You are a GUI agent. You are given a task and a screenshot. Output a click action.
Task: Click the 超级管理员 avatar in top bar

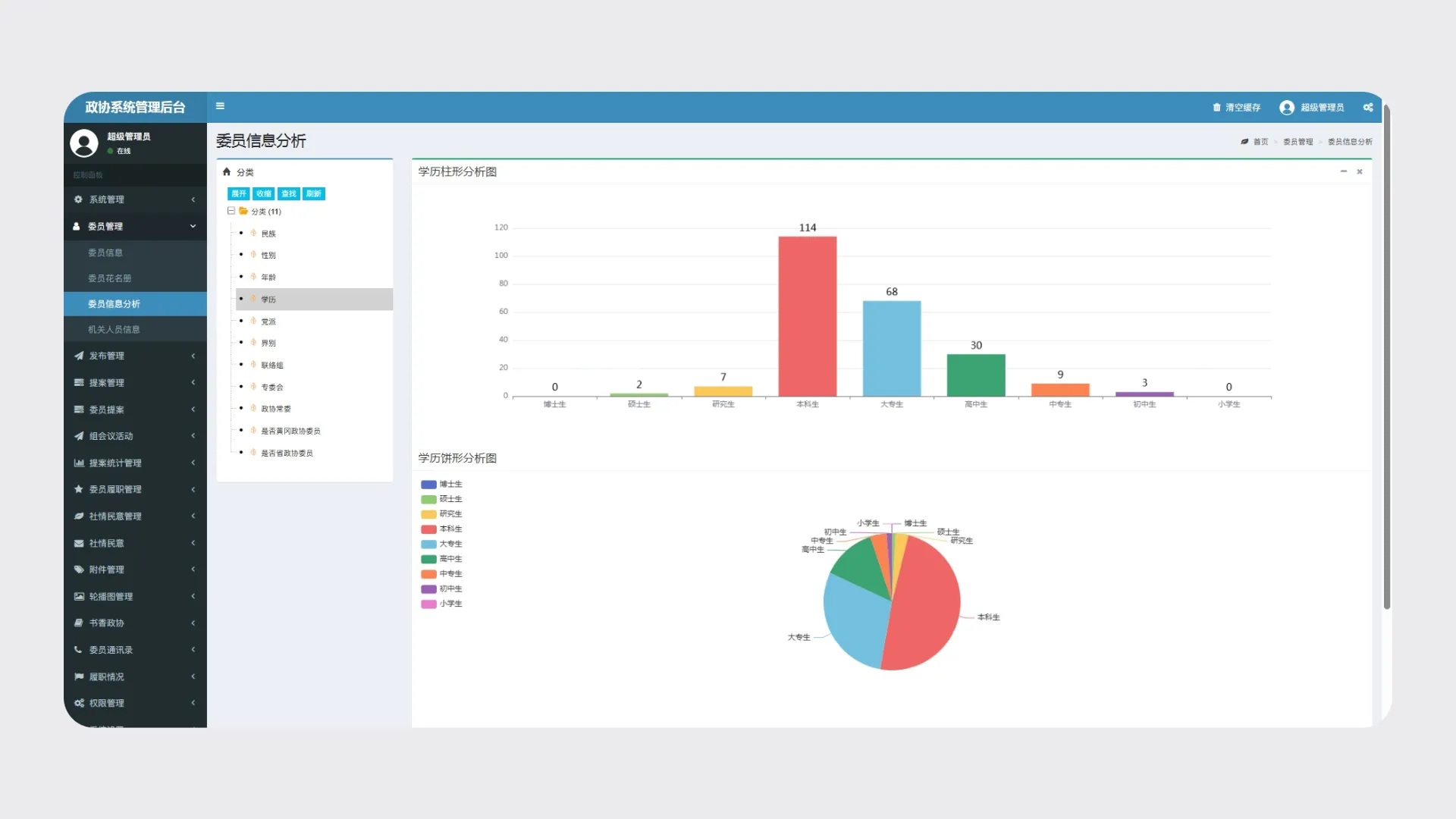[x=1287, y=108]
